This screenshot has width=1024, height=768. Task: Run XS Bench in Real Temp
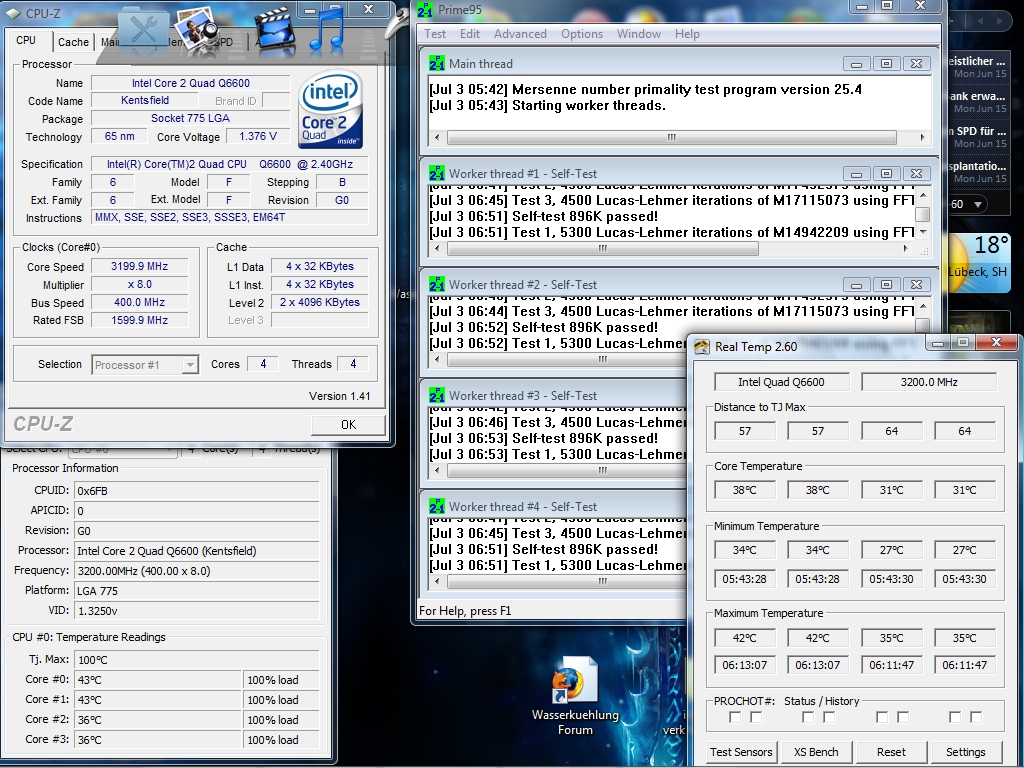point(816,752)
